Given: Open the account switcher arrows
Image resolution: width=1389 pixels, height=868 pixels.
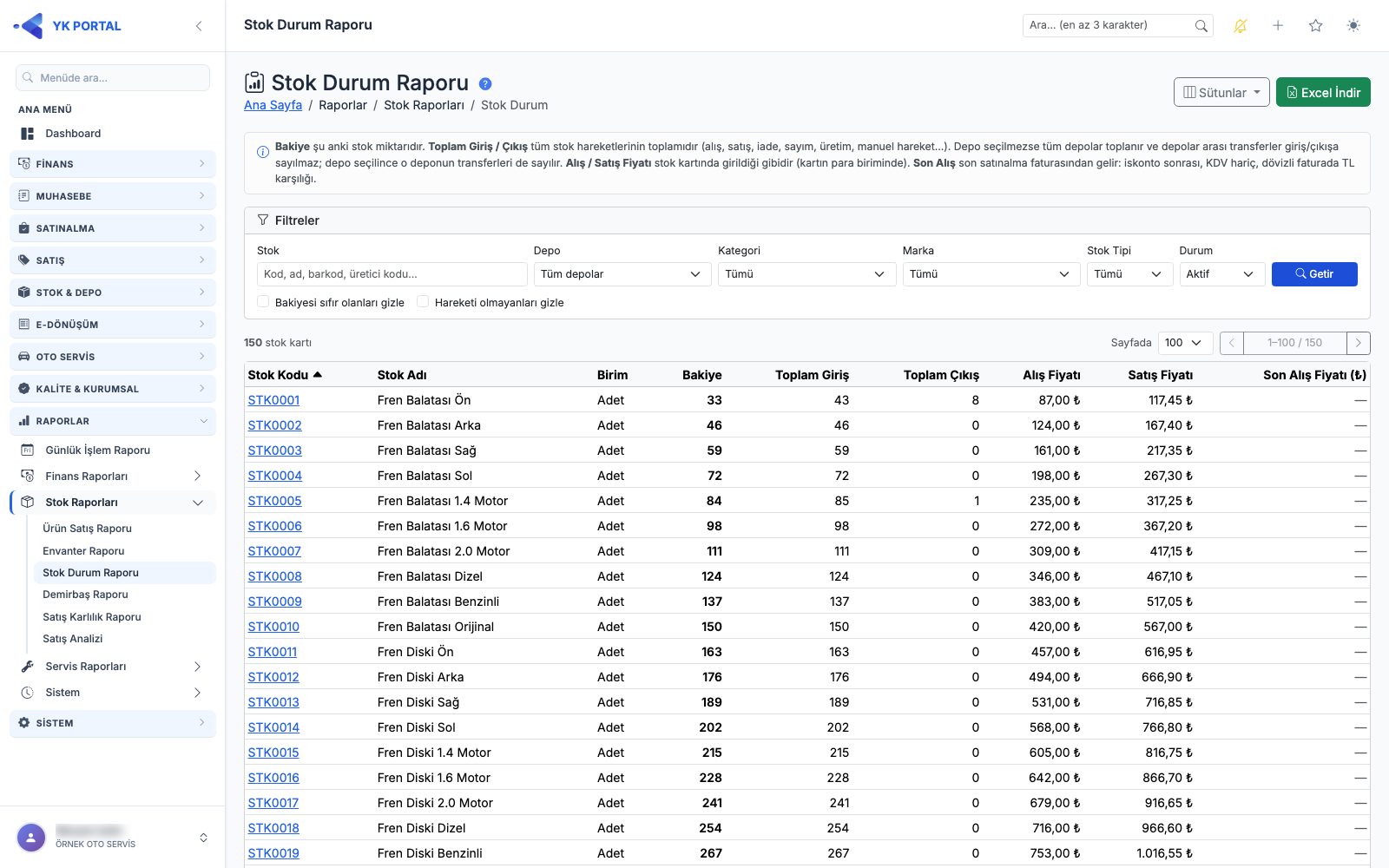Looking at the screenshot, I should 203,838.
